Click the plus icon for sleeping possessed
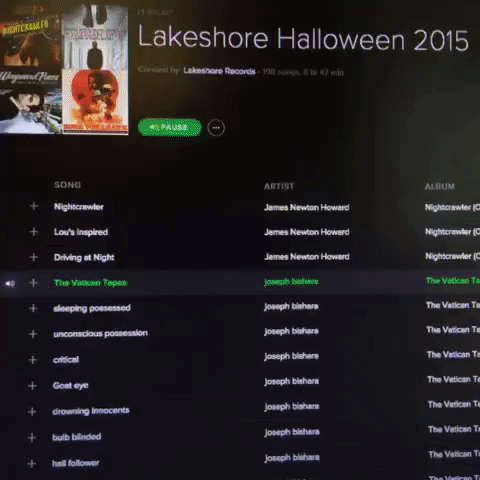Screen dimensions: 480x480 point(33,308)
